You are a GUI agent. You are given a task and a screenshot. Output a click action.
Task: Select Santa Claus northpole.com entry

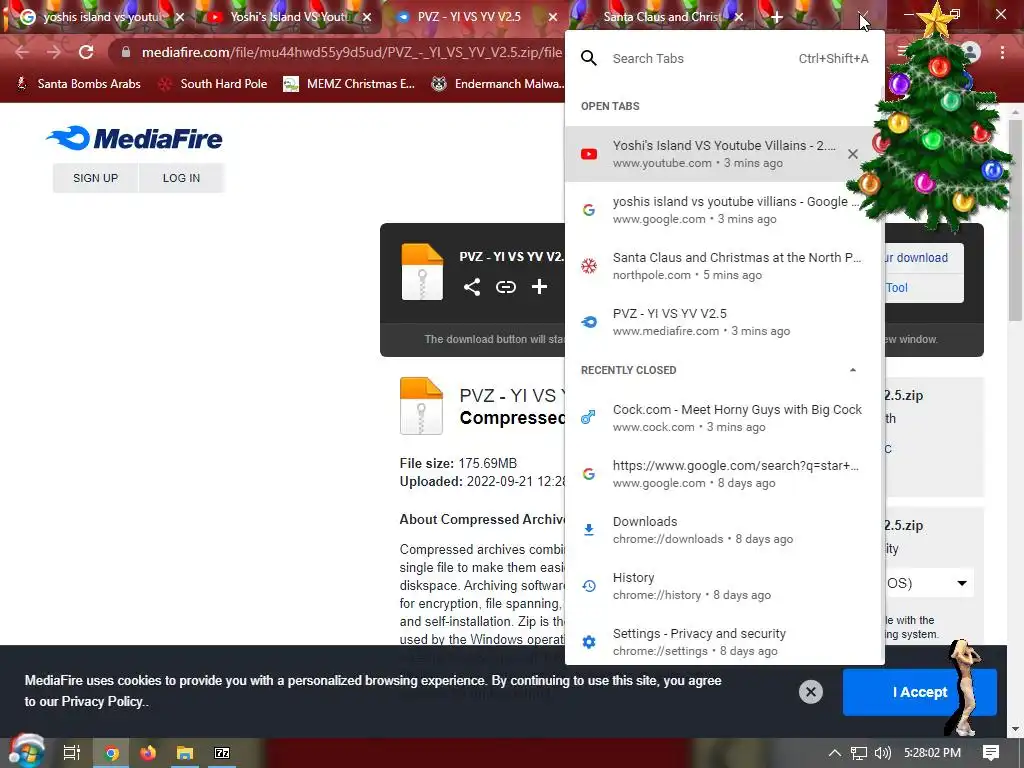pyautogui.click(x=725, y=266)
